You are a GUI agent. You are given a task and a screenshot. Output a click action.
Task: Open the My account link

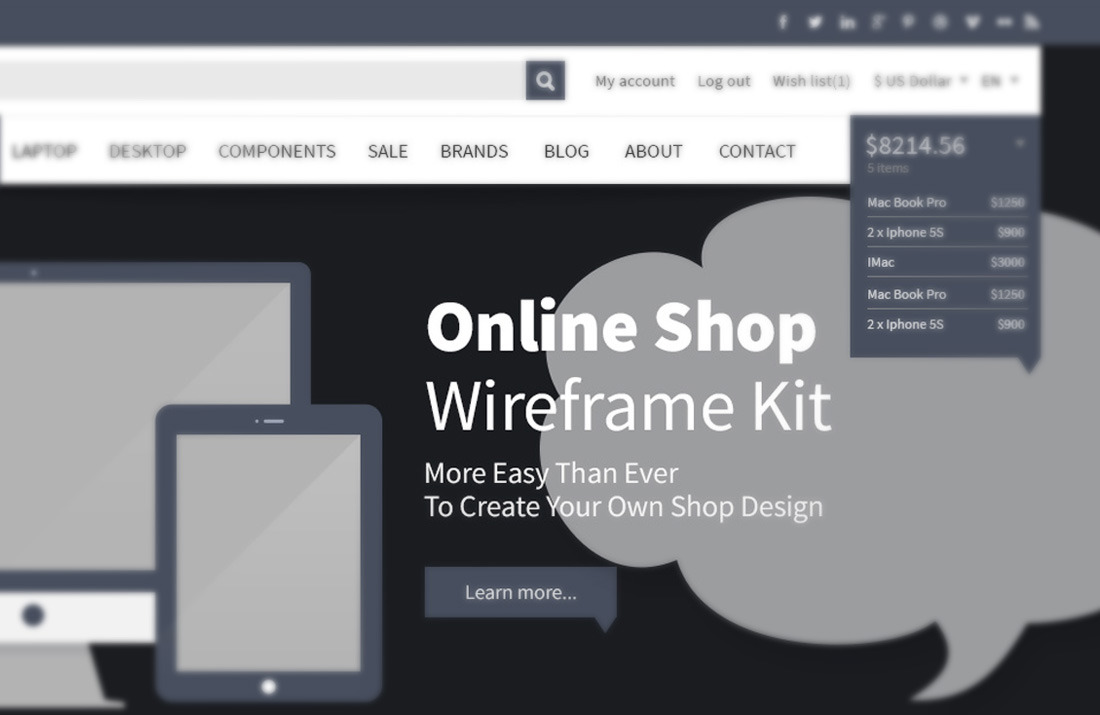pyautogui.click(x=635, y=82)
